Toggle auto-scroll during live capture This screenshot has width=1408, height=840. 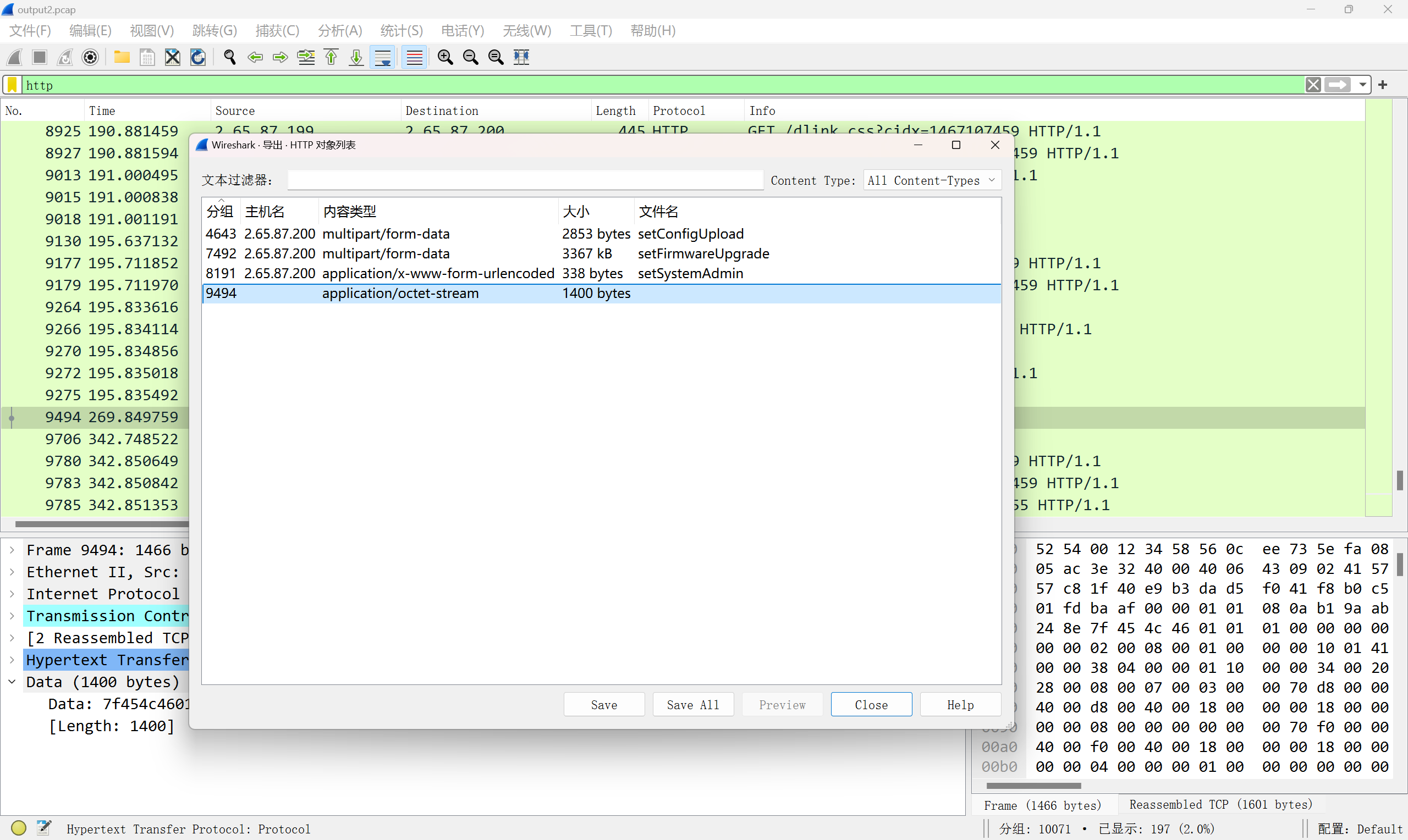[x=383, y=57]
